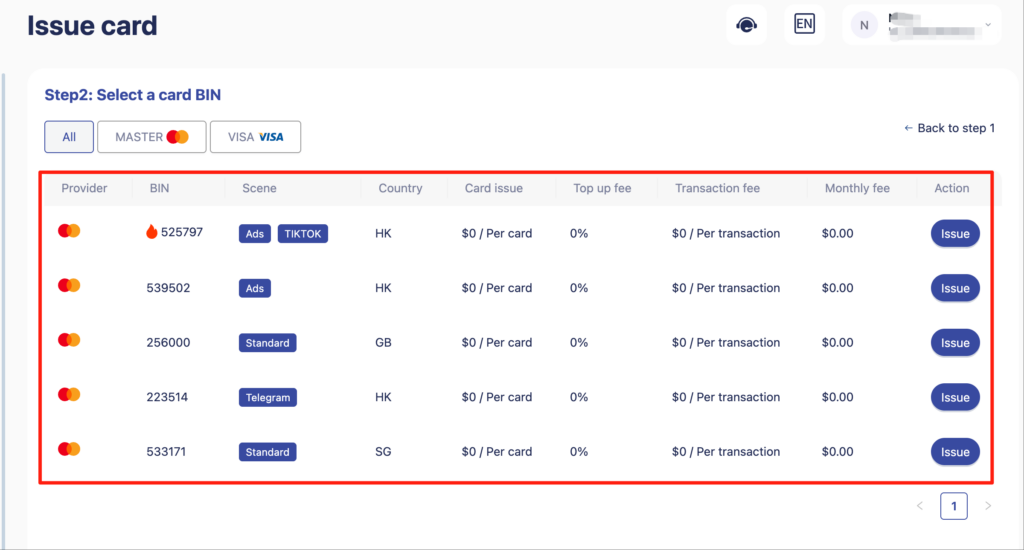The height and width of the screenshot is (550, 1024).
Task: Click the Mastercard logo in the 539502 row
Action: pyautogui.click(x=69, y=286)
